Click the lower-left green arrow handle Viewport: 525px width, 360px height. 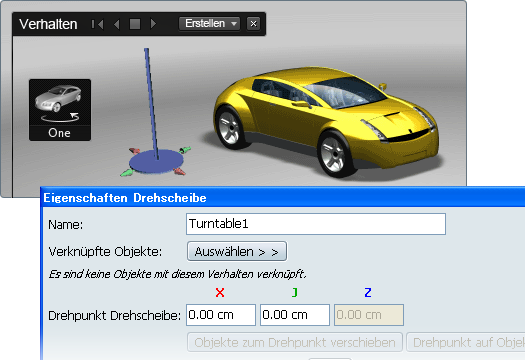[127, 172]
